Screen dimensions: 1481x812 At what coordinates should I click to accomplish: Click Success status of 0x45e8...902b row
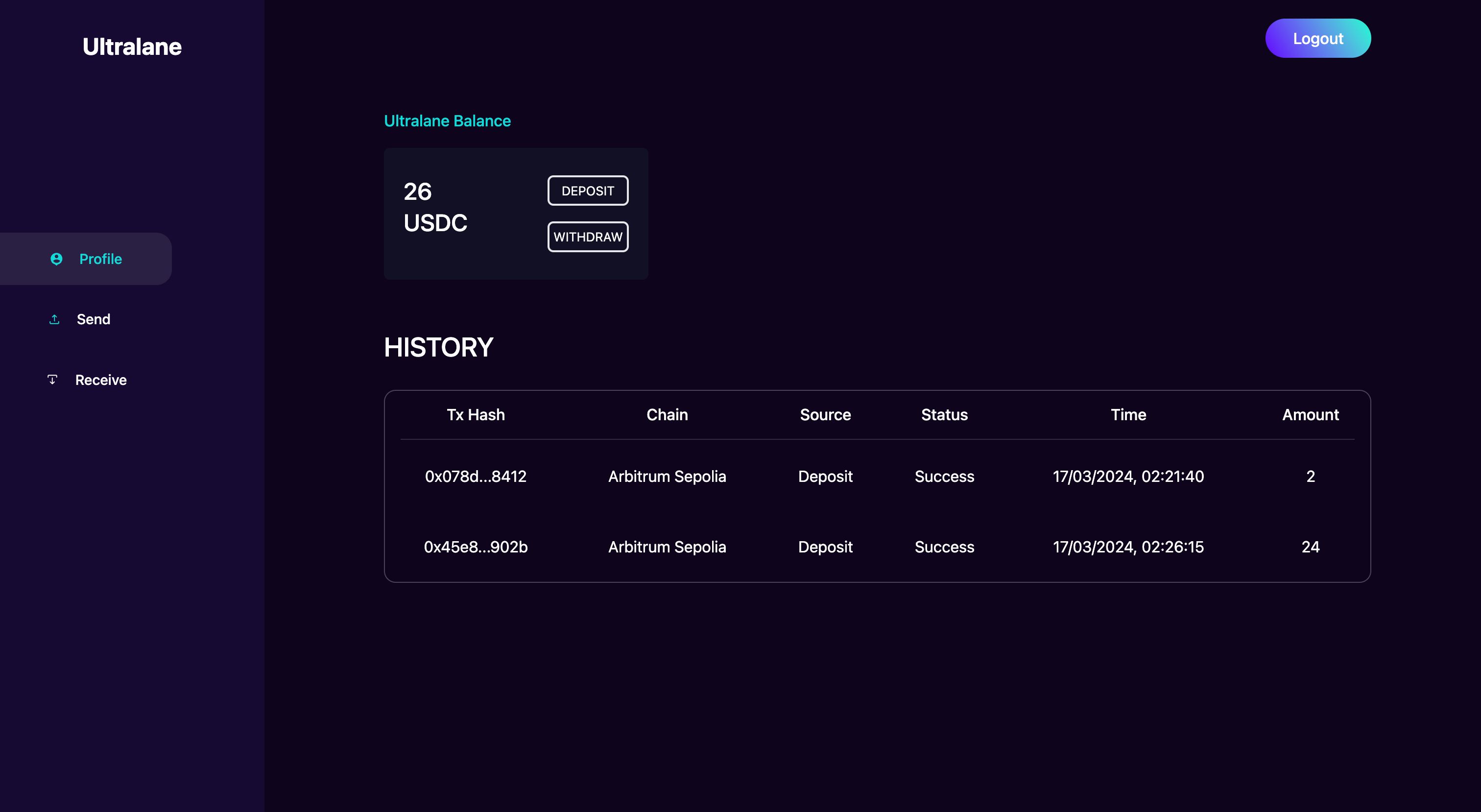coord(944,547)
